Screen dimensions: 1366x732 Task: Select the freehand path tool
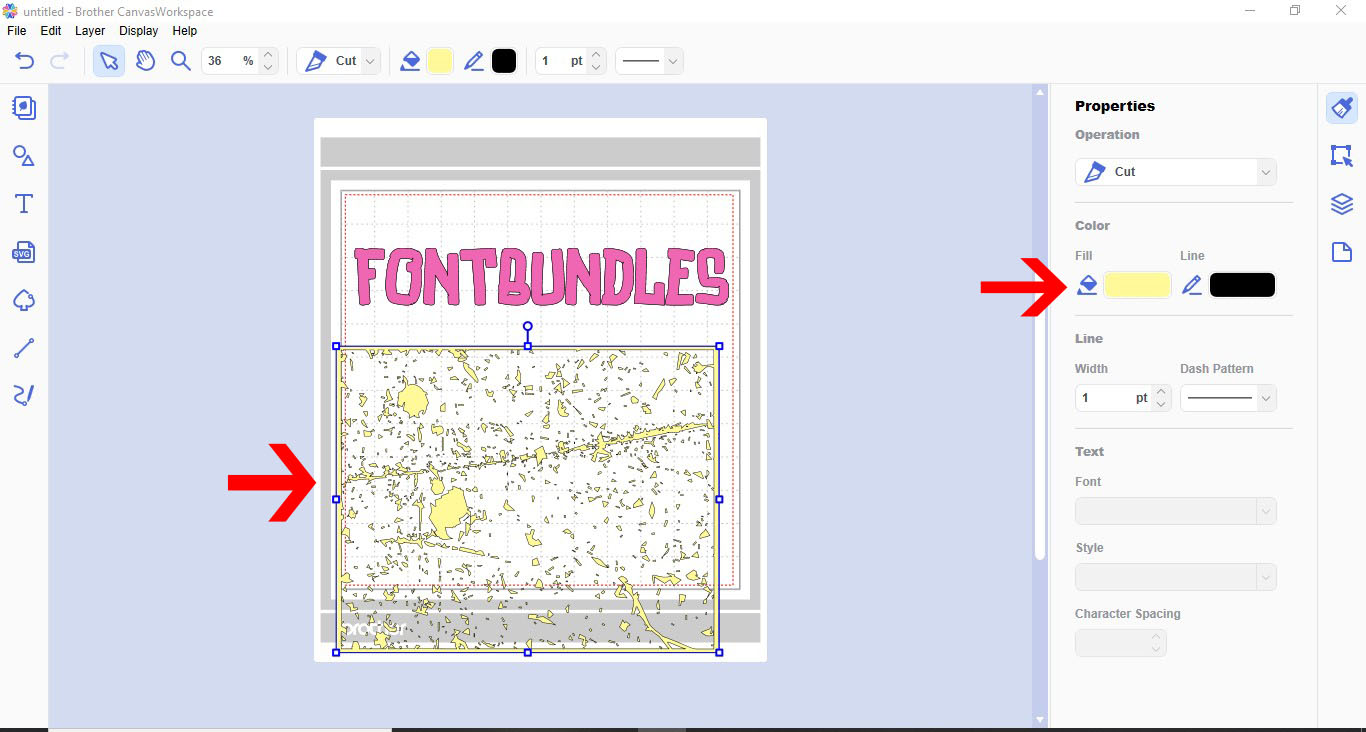click(24, 395)
